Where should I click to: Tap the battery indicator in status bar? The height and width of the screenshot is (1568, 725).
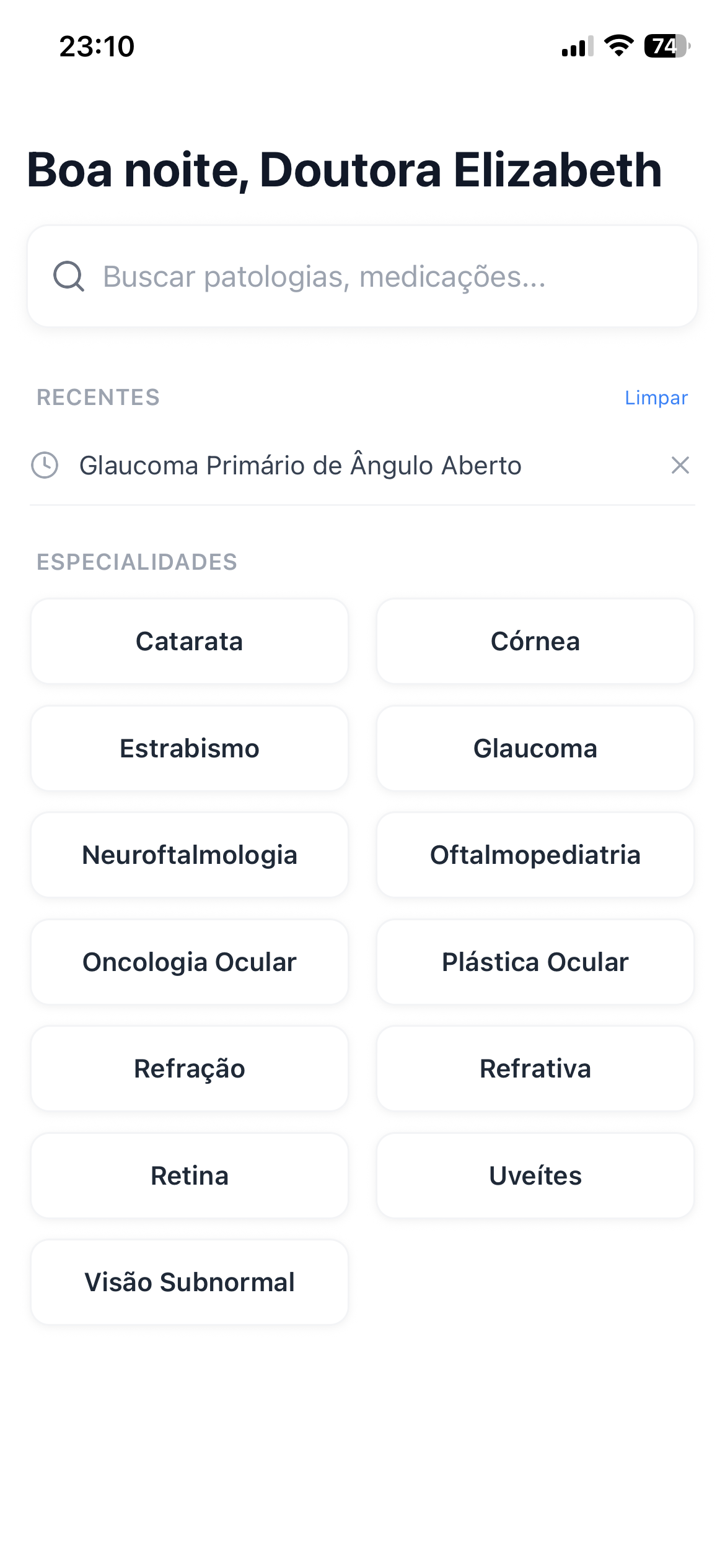pyautogui.click(x=667, y=46)
